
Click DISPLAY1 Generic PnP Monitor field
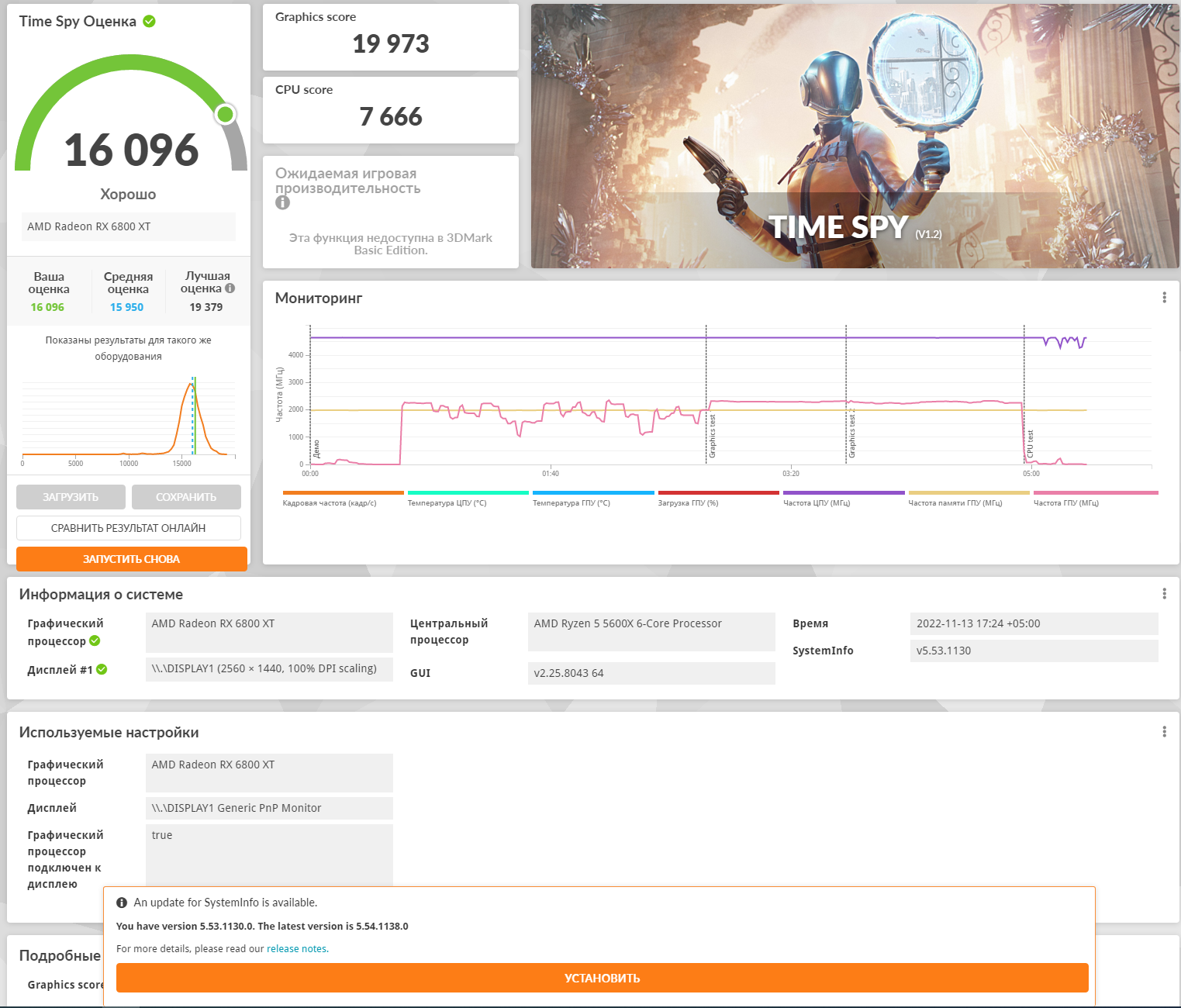[269, 808]
